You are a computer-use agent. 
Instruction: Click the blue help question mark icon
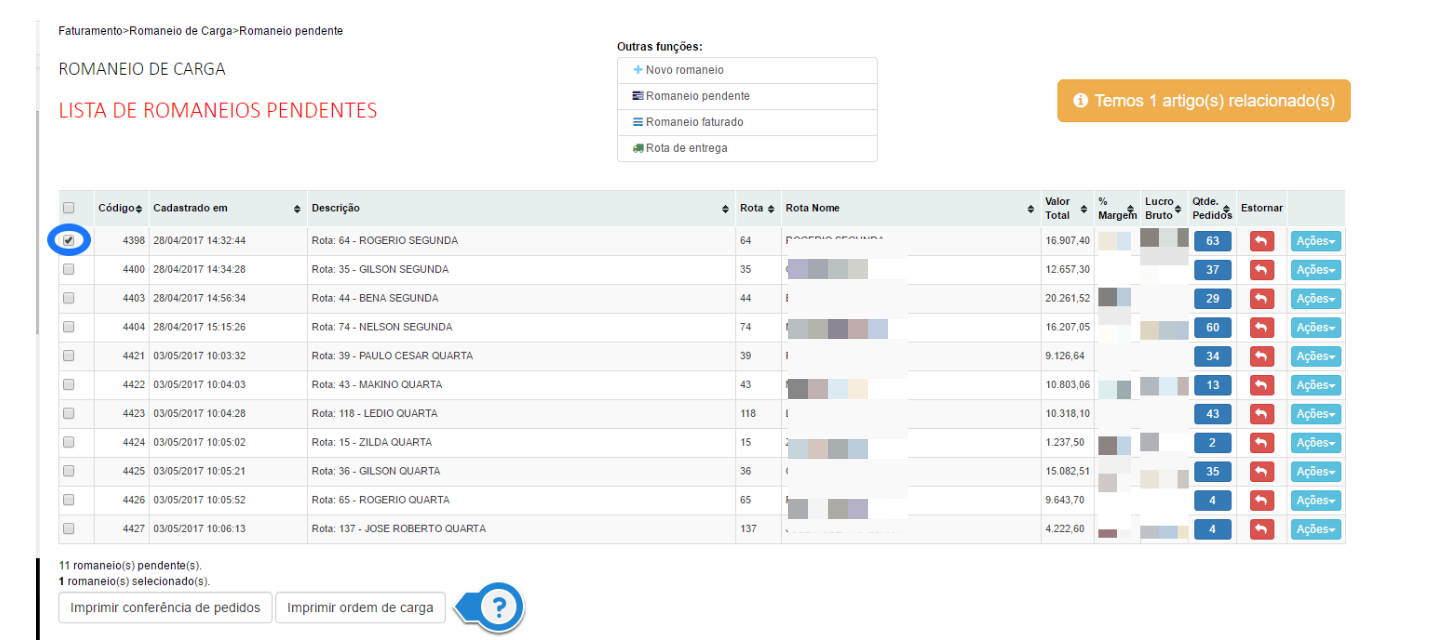(500, 607)
